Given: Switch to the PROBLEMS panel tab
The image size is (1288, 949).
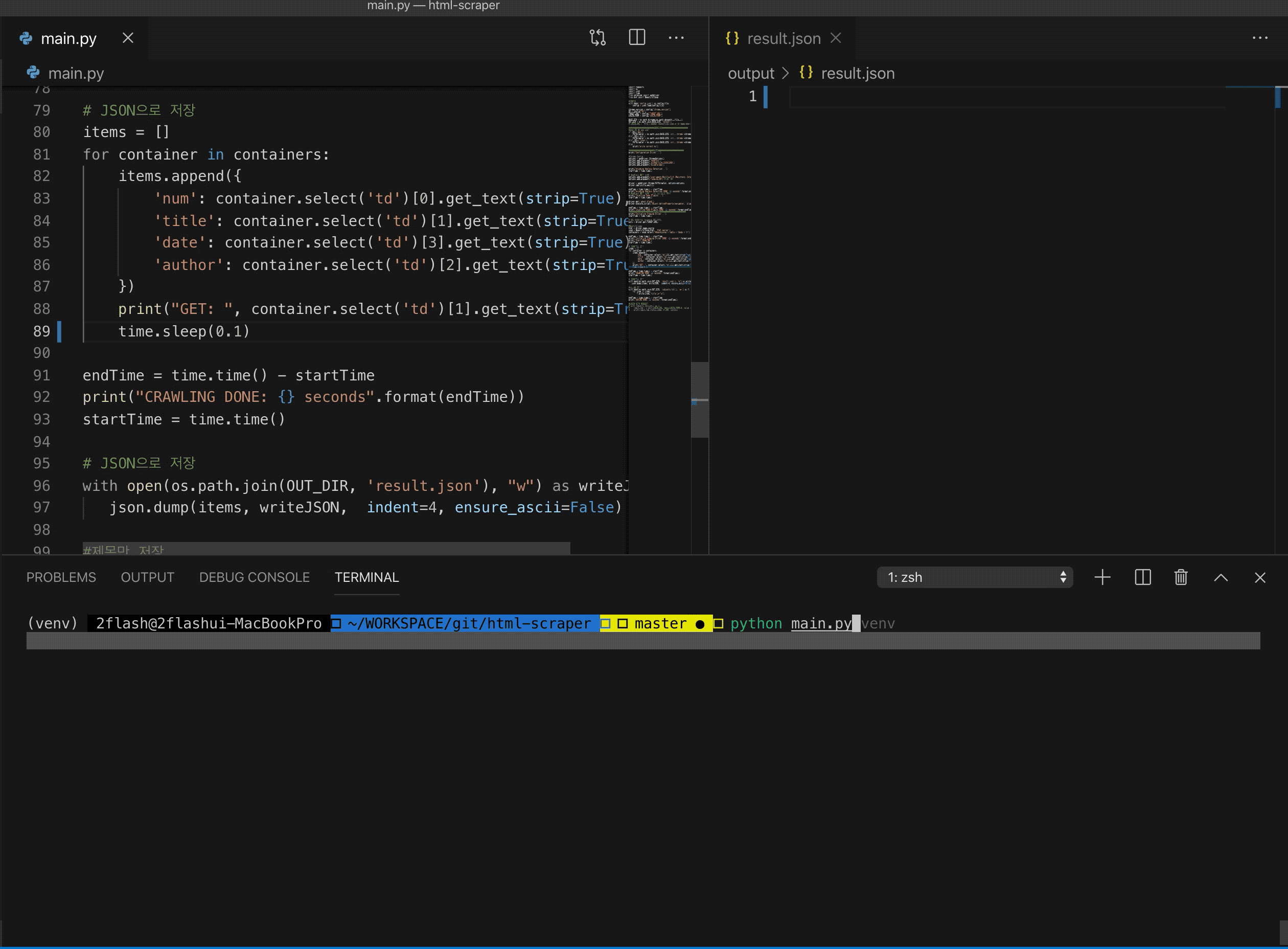Looking at the screenshot, I should point(61,577).
